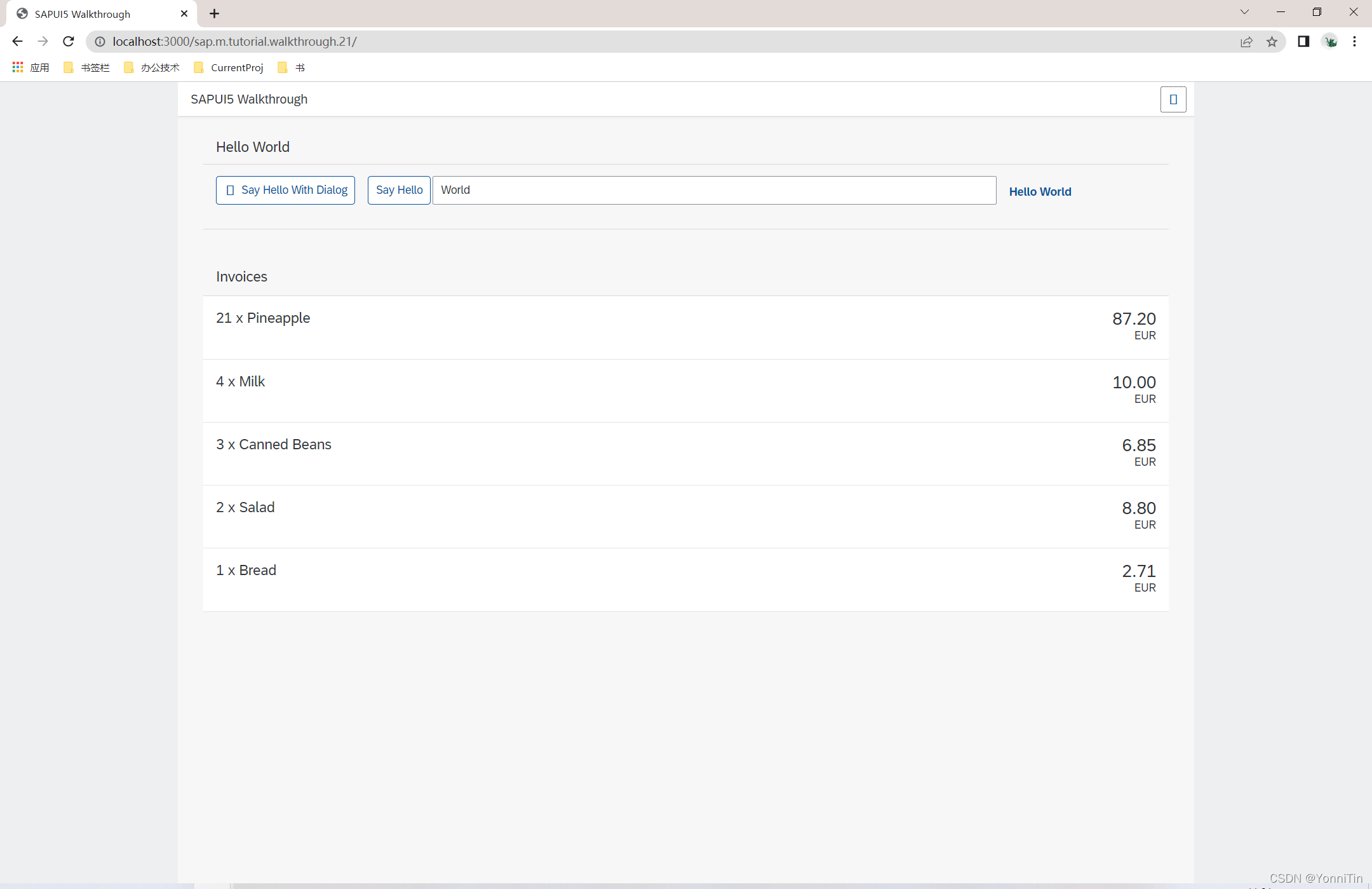1372x889 pixels.
Task: Click the Say Hello button
Action: click(398, 189)
